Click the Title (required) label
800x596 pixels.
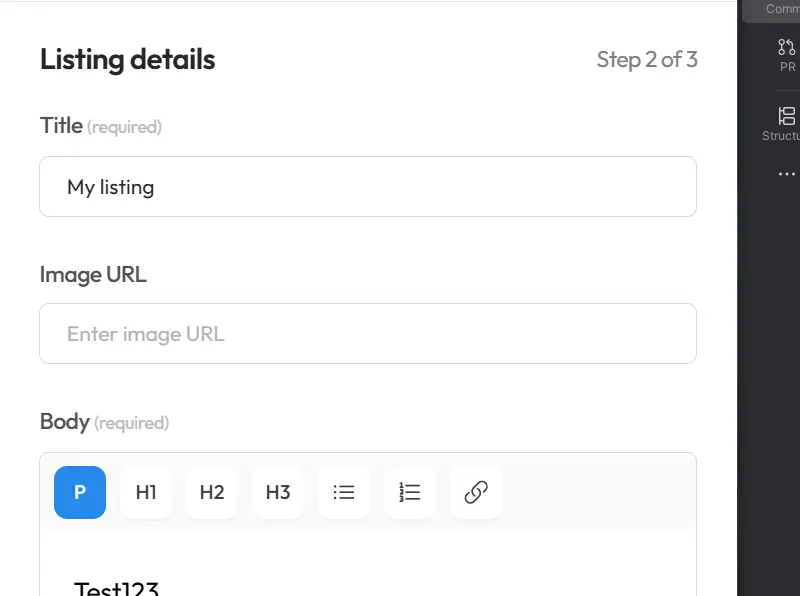coord(100,125)
